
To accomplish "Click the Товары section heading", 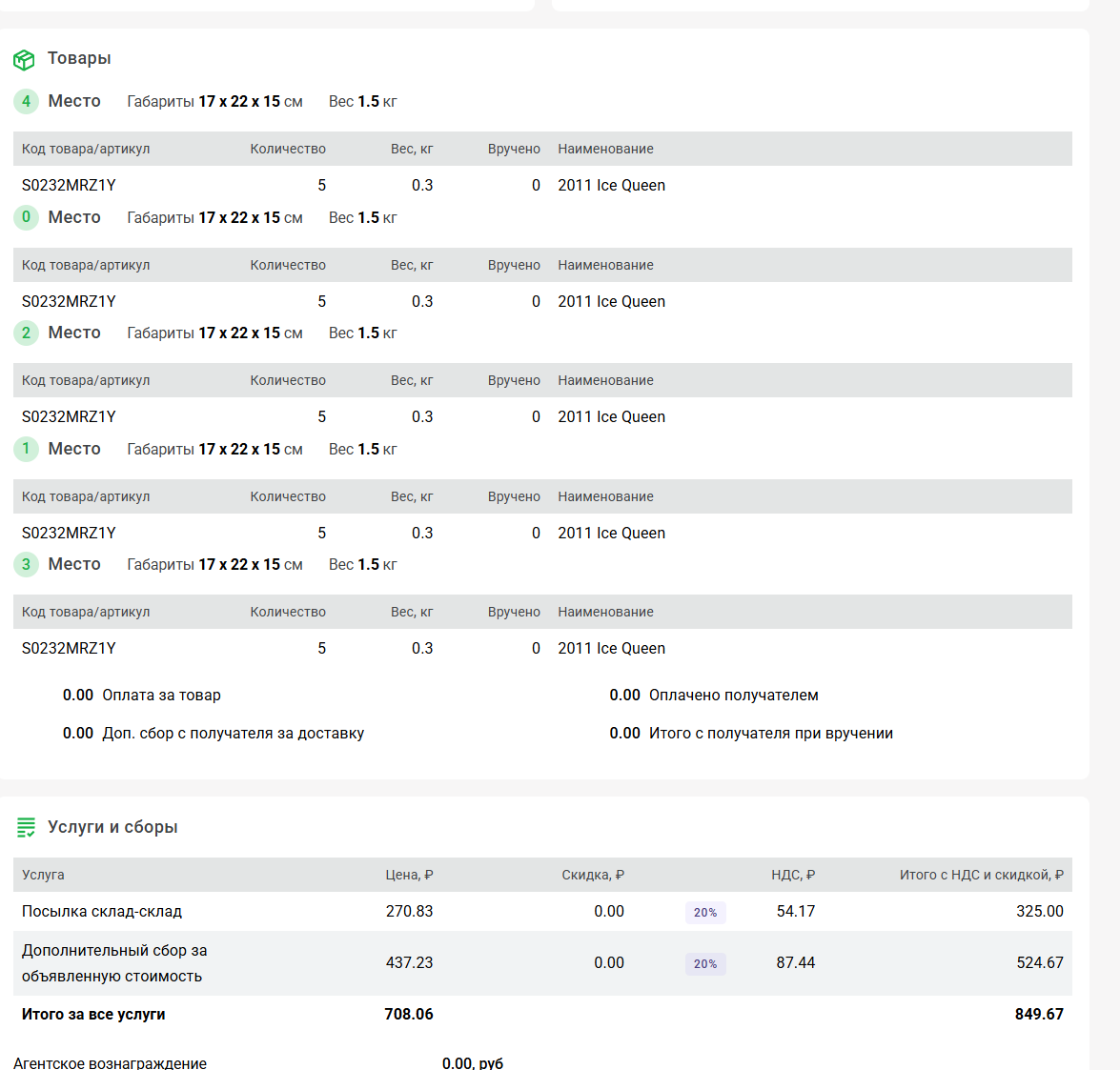I will tap(79, 58).
